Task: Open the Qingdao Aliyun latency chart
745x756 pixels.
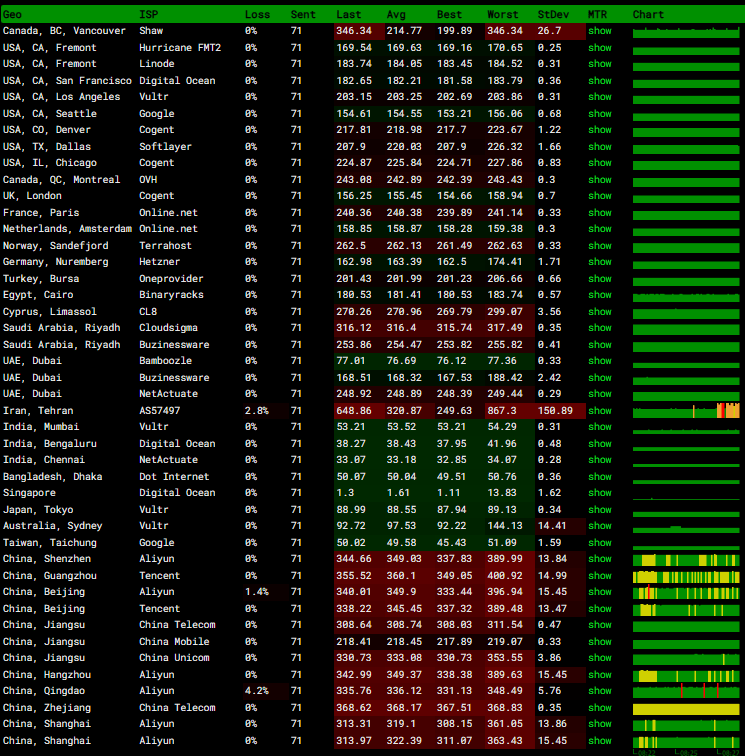Action: click(x=686, y=691)
